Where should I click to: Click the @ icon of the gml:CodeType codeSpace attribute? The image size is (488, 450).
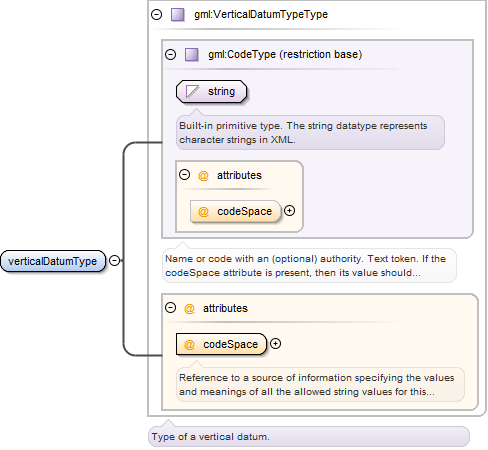(x=203, y=211)
